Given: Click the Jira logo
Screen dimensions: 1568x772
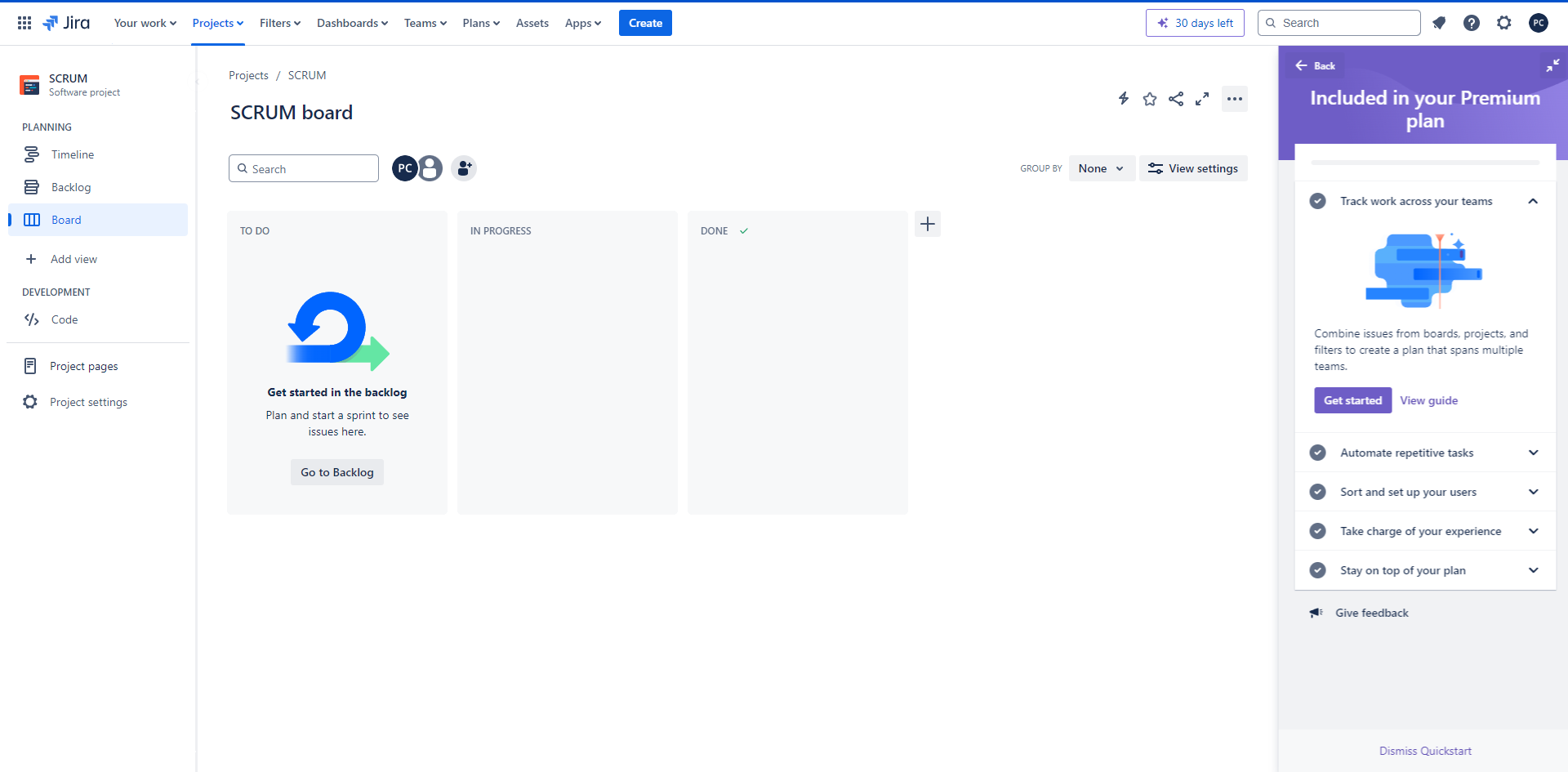Looking at the screenshot, I should (66, 23).
